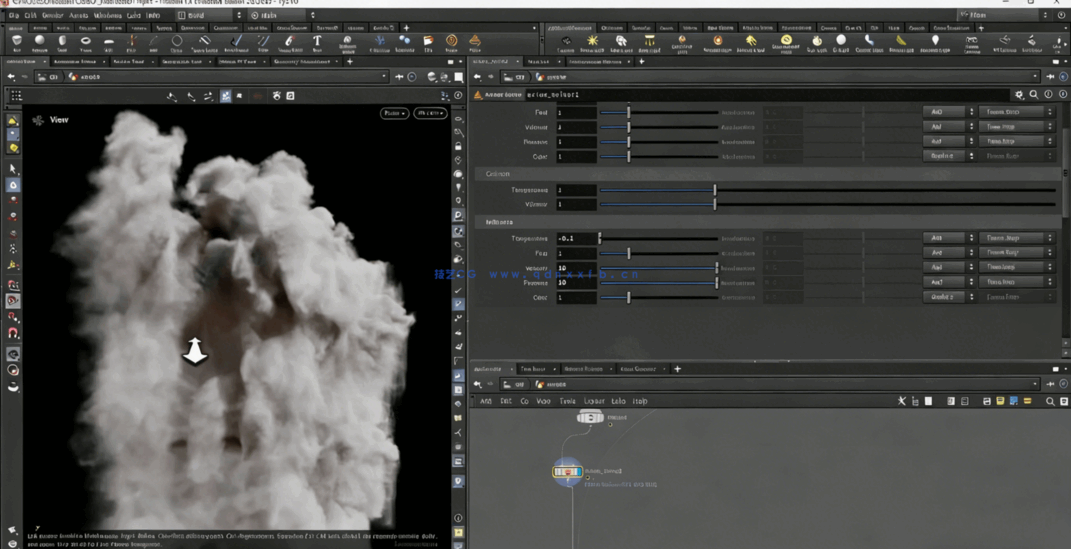
Task: Select the upper node in the network view
Action: pyautogui.click(x=590, y=417)
